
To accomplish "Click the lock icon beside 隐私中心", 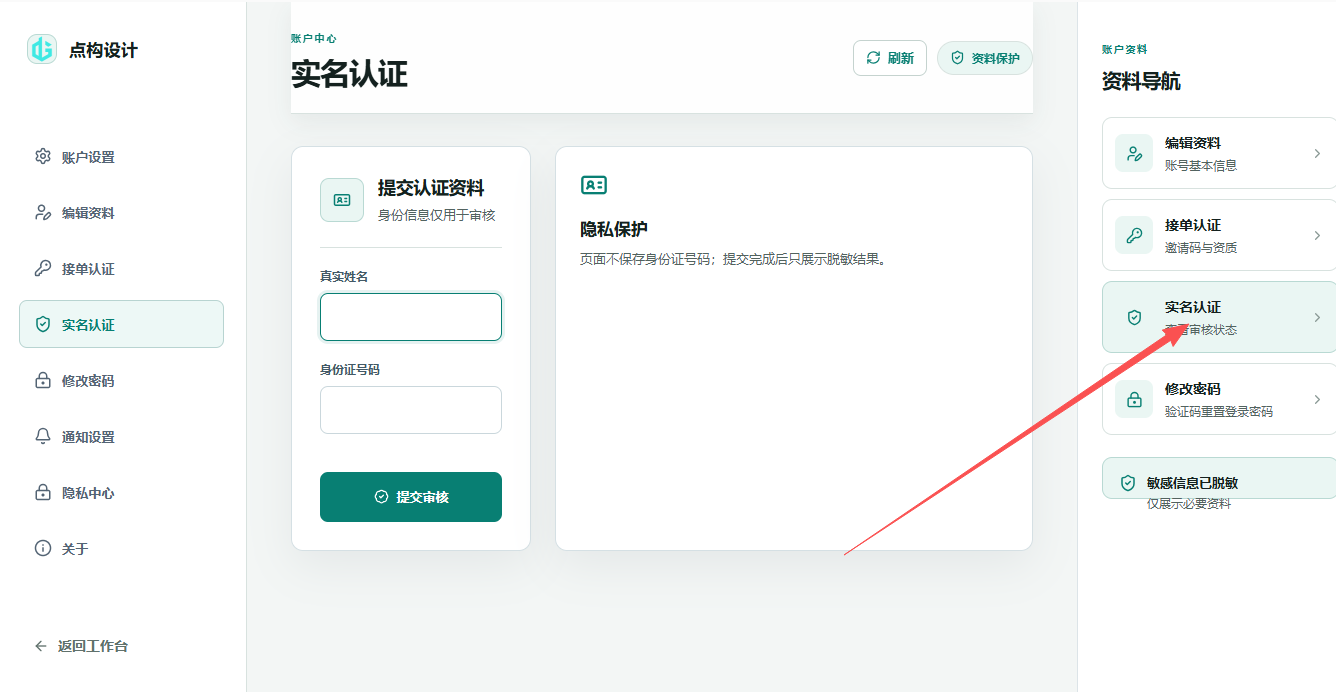I will point(42,492).
